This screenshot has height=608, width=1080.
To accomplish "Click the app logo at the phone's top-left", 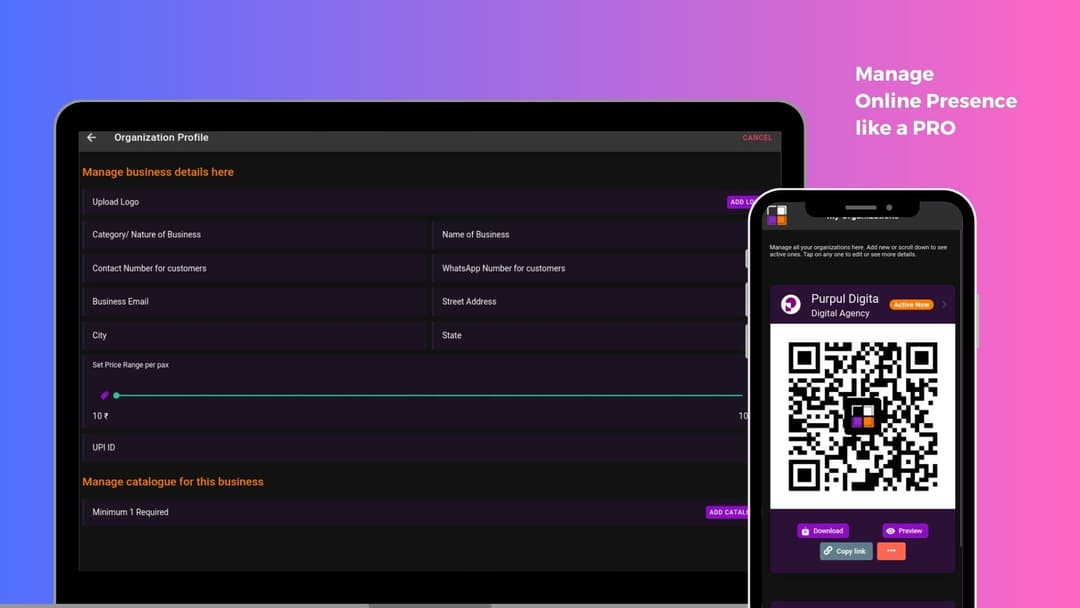I will [777, 215].
